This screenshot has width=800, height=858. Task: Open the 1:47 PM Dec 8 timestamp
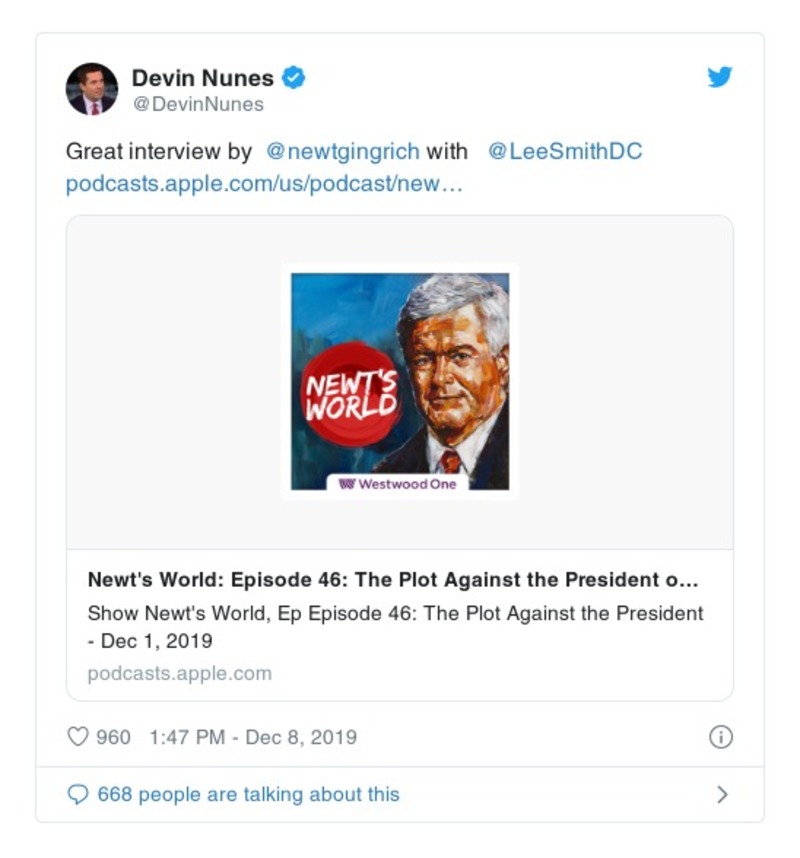click(x=253, y=737)
